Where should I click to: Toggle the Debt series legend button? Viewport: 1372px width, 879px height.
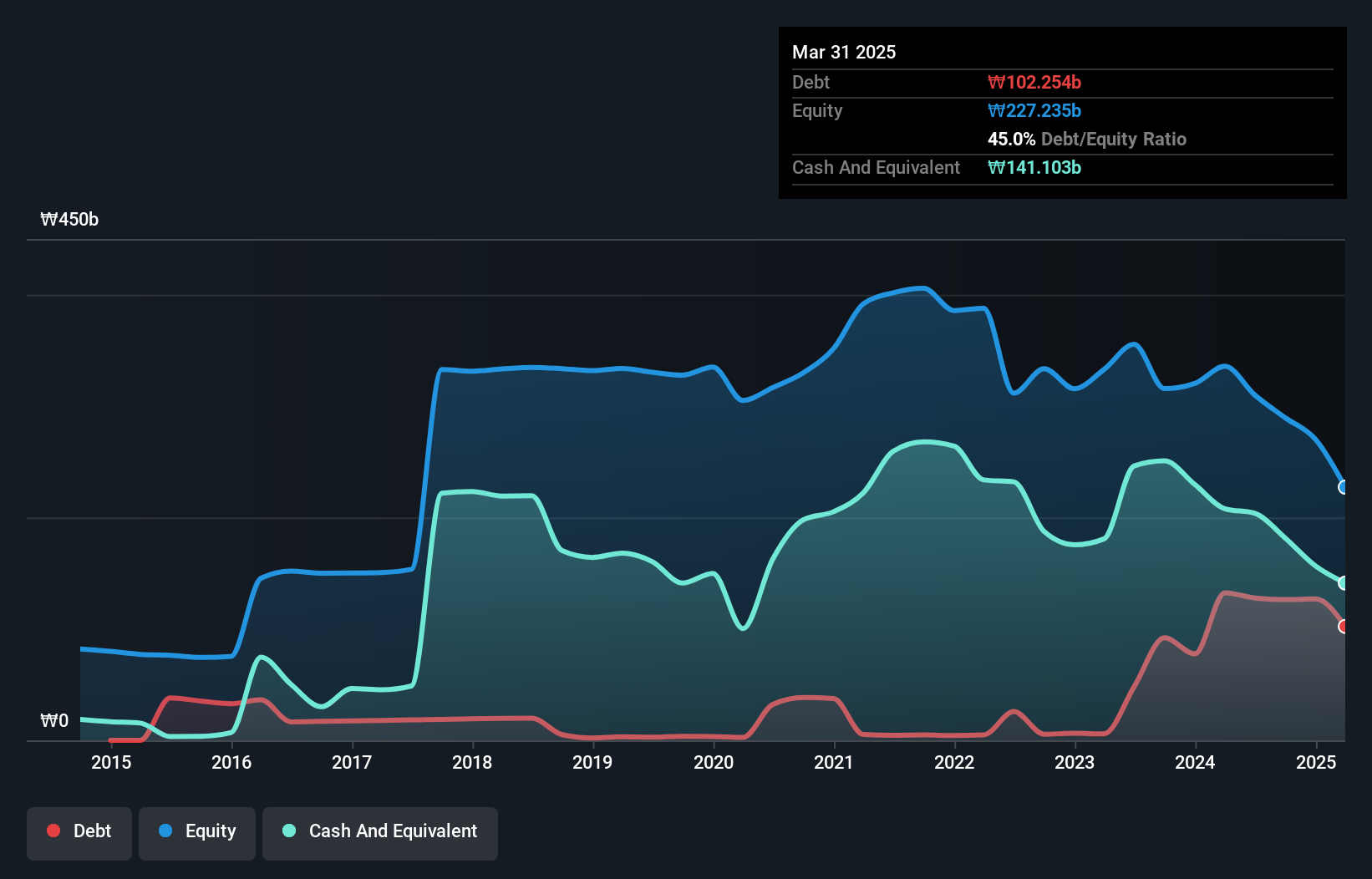click(79, 833)
